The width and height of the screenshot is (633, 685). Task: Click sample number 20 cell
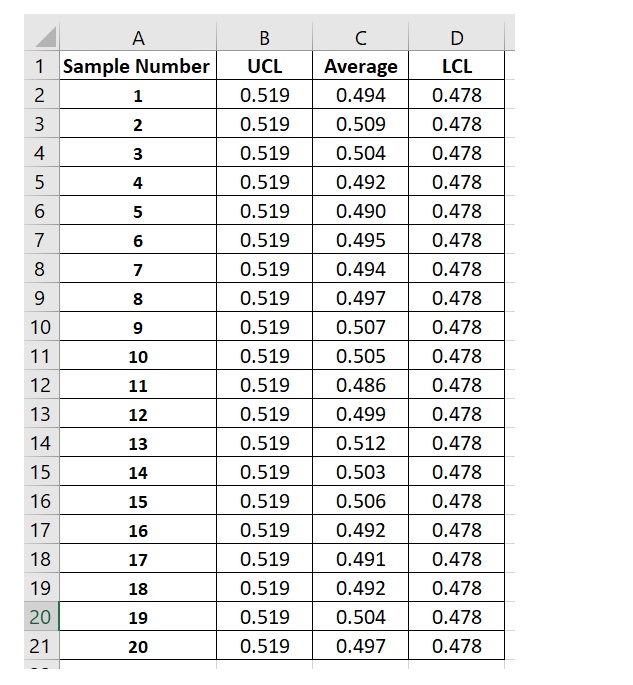coord(137,647)
